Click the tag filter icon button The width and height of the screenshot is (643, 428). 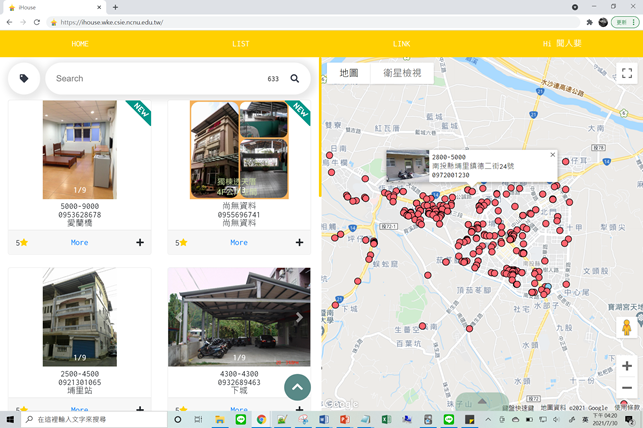tap(24, 78)
